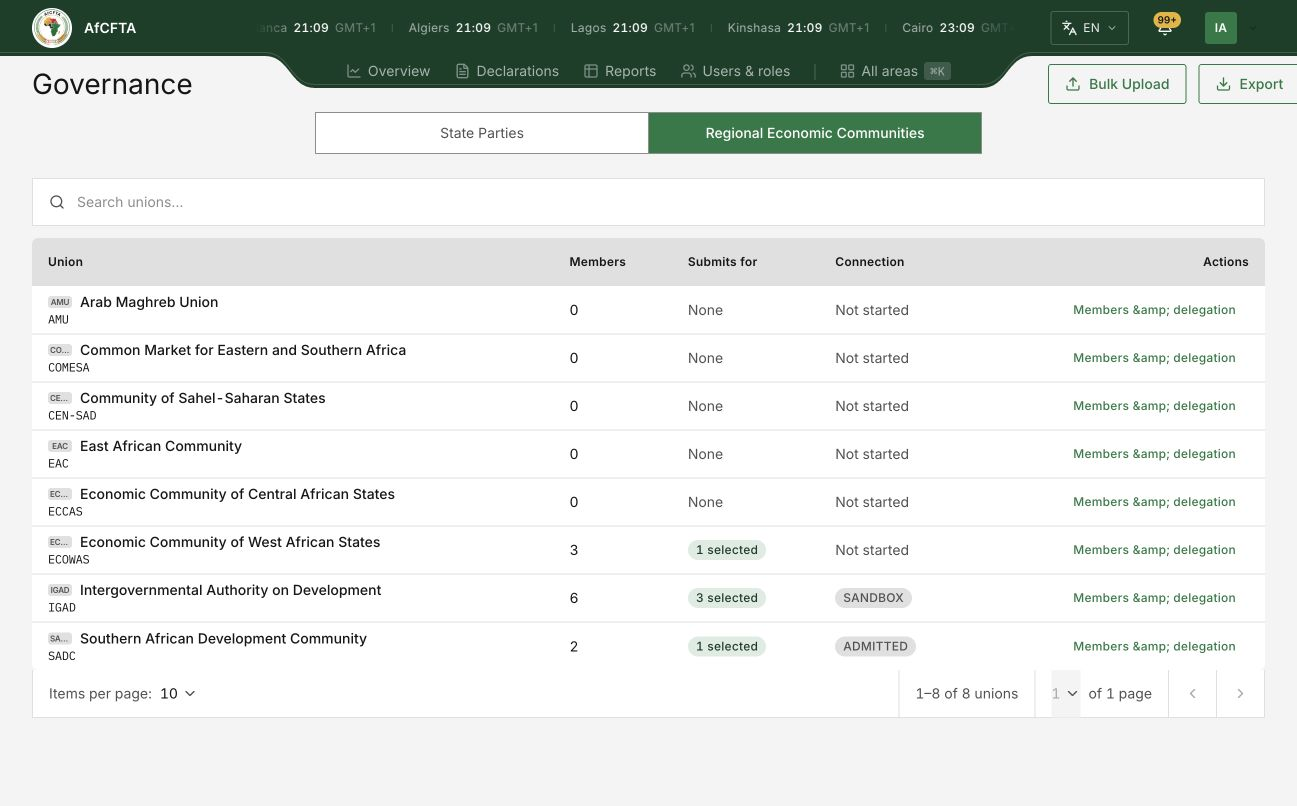Screen dimensions: 1297x806
Task: Click the search magnifier icon
Action: pos(57,202)
